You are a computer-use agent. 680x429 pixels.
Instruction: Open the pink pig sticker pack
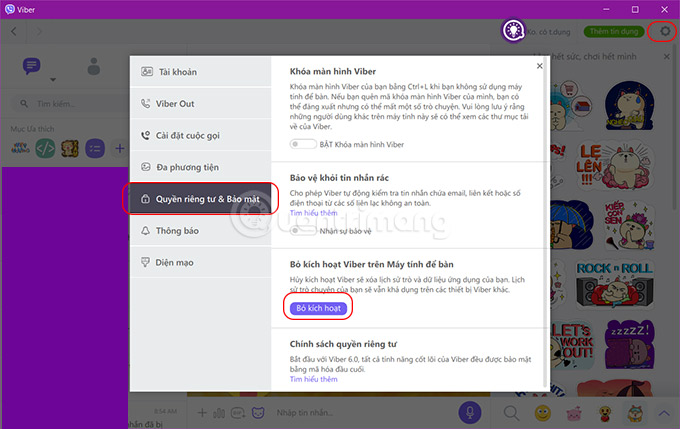point(573,413)
